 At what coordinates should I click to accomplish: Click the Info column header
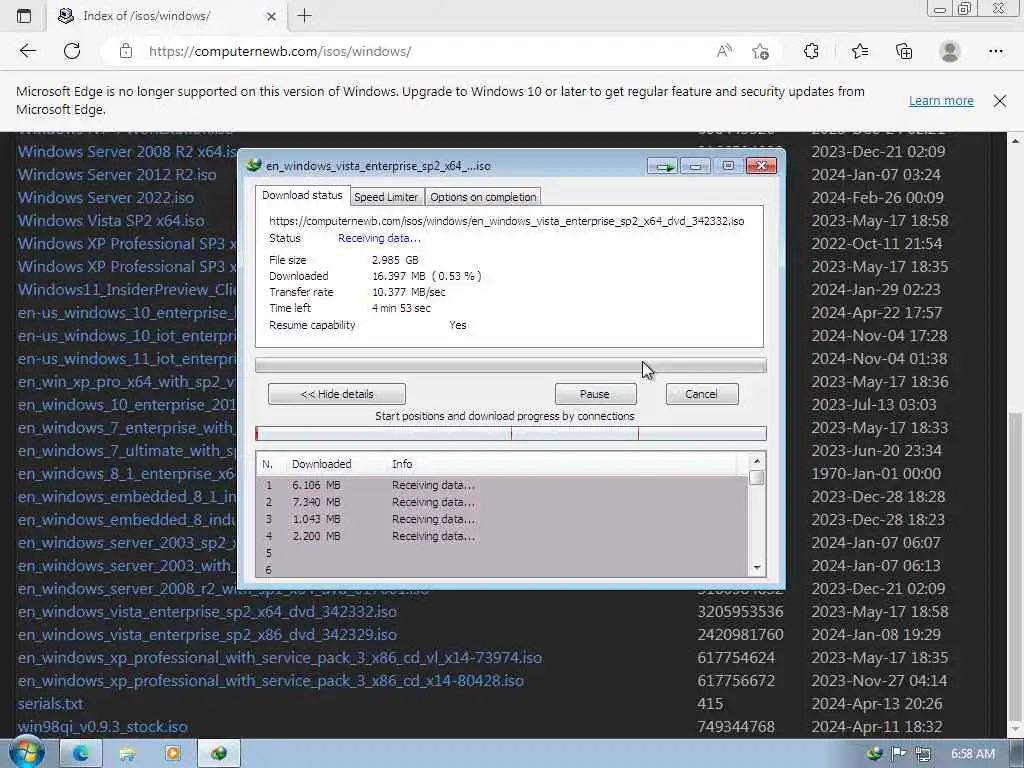tap(402, 464)
